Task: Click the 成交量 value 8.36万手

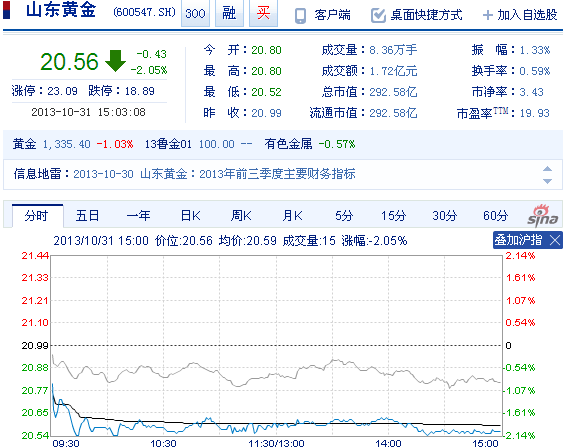Action: point(393,50)
